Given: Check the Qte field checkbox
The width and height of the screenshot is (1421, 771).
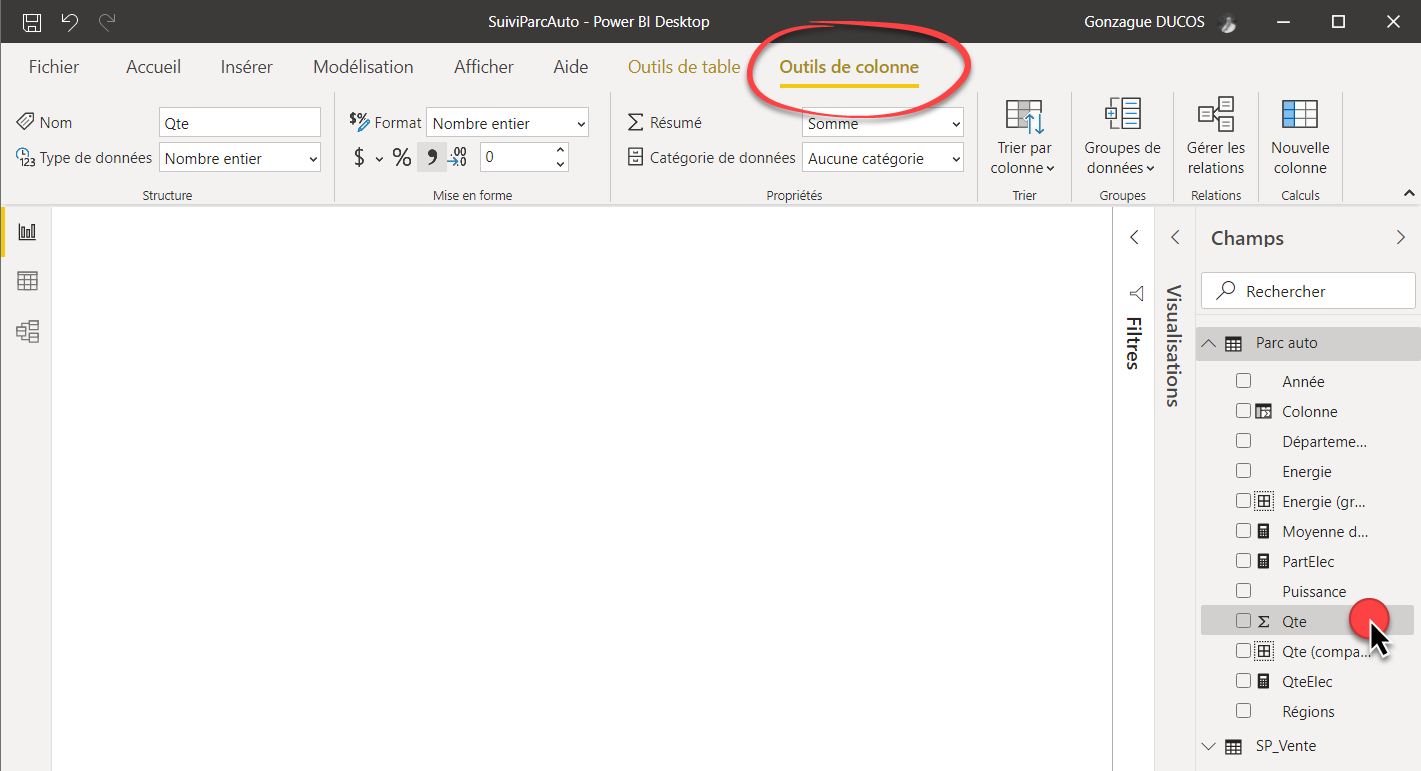Looking at the screenshot, I should [1243, 621].
